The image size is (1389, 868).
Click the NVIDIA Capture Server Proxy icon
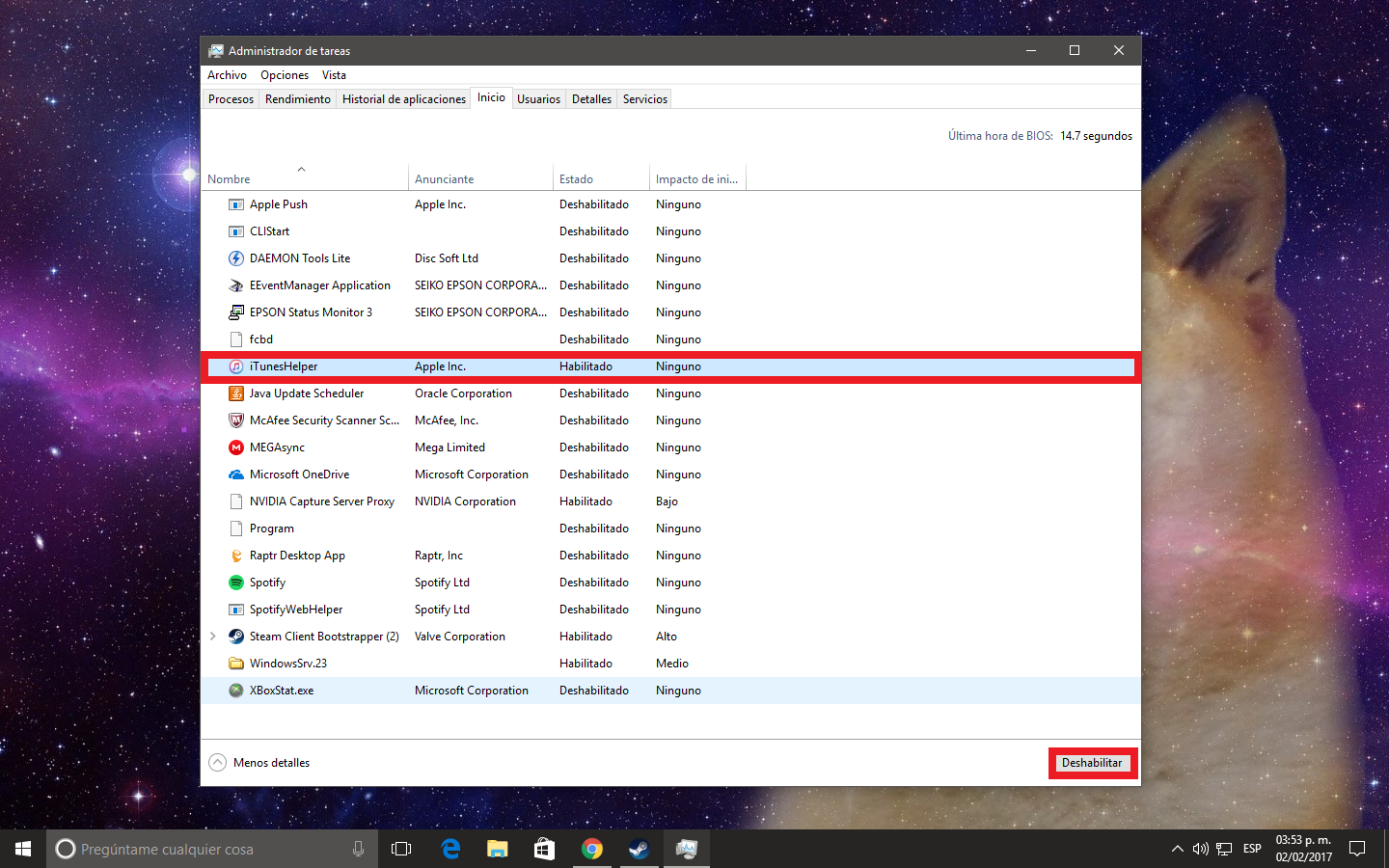[236, 502]
